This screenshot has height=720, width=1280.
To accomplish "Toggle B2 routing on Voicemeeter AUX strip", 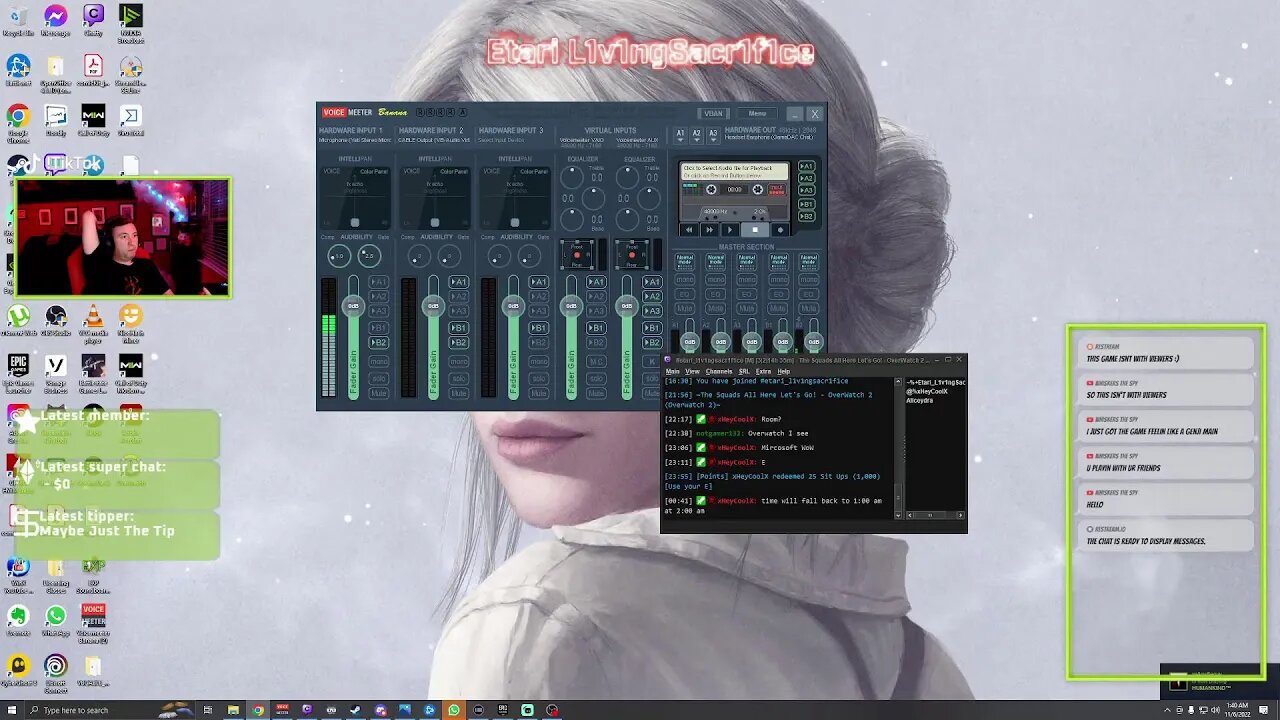I will [652, 342].
